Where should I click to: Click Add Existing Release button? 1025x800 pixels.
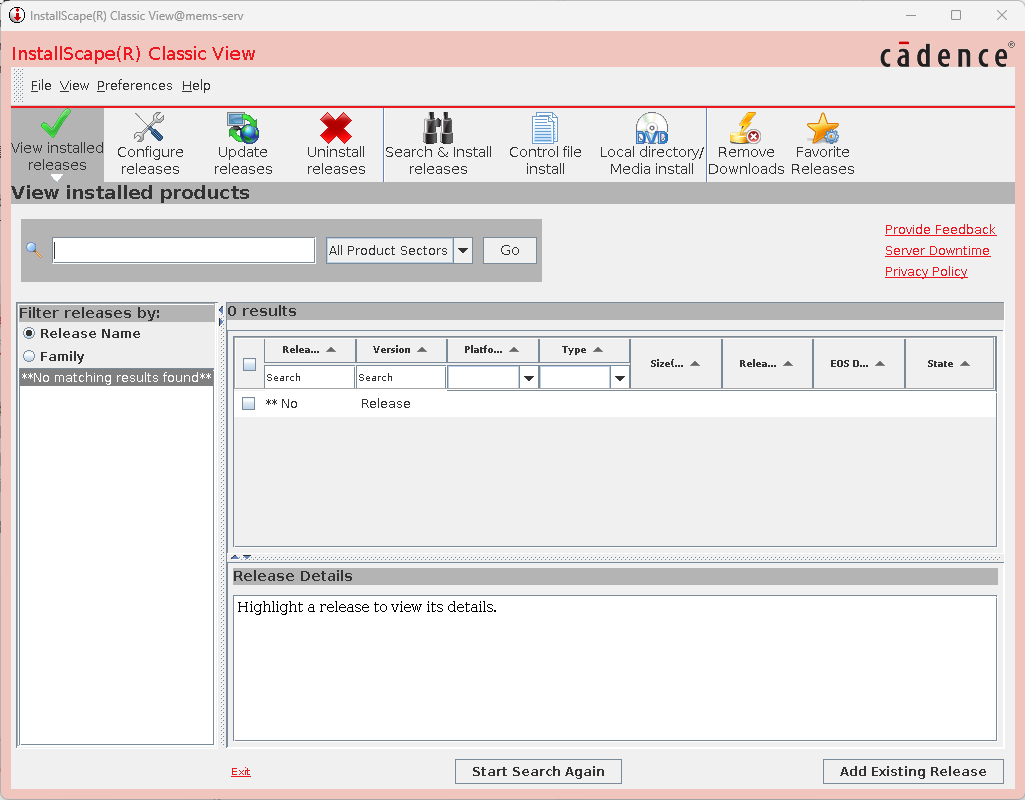pos(913,771)
